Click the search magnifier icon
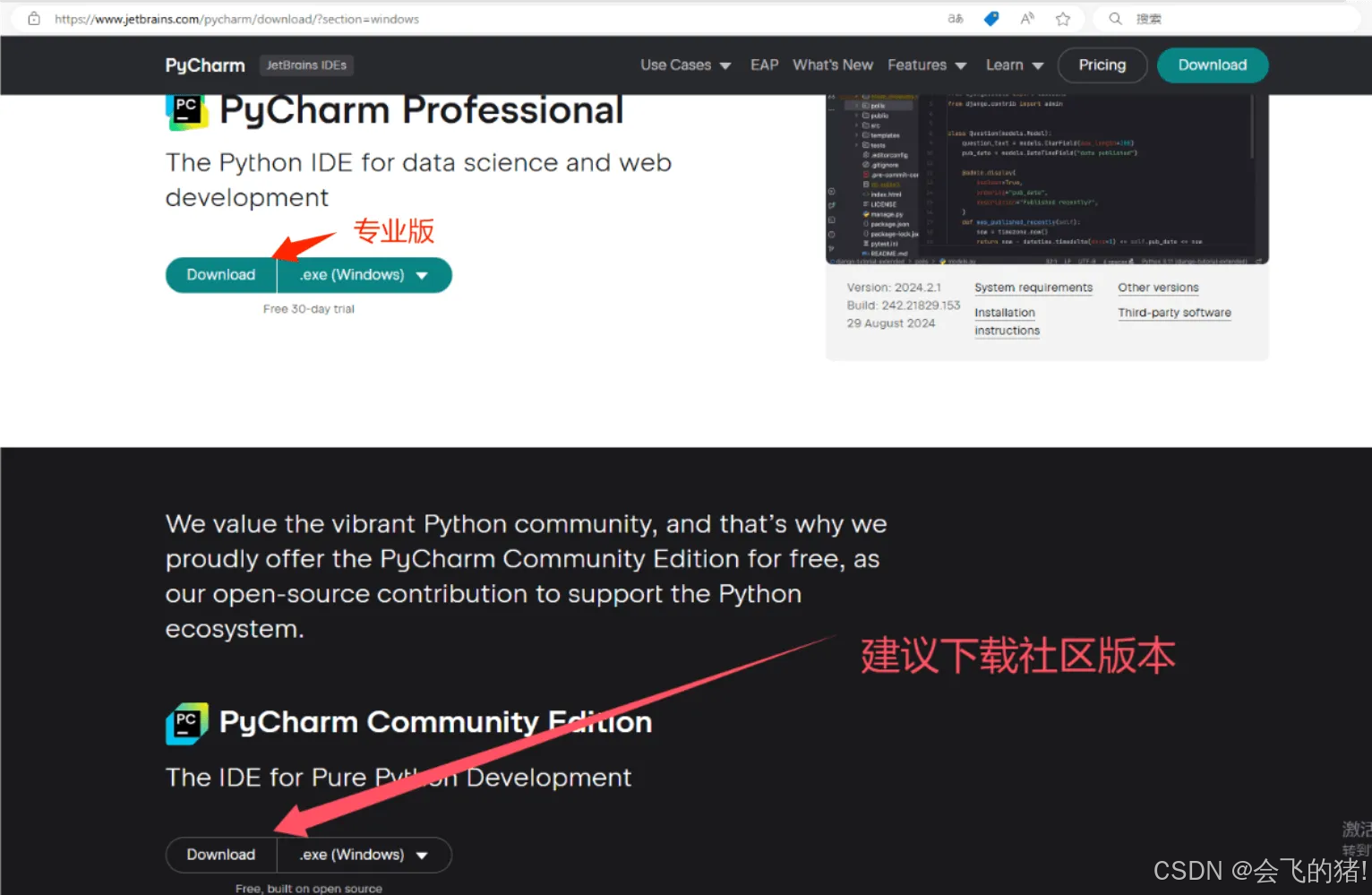The height and width of the screenshot is (895, 1372). click(1115, 19)
